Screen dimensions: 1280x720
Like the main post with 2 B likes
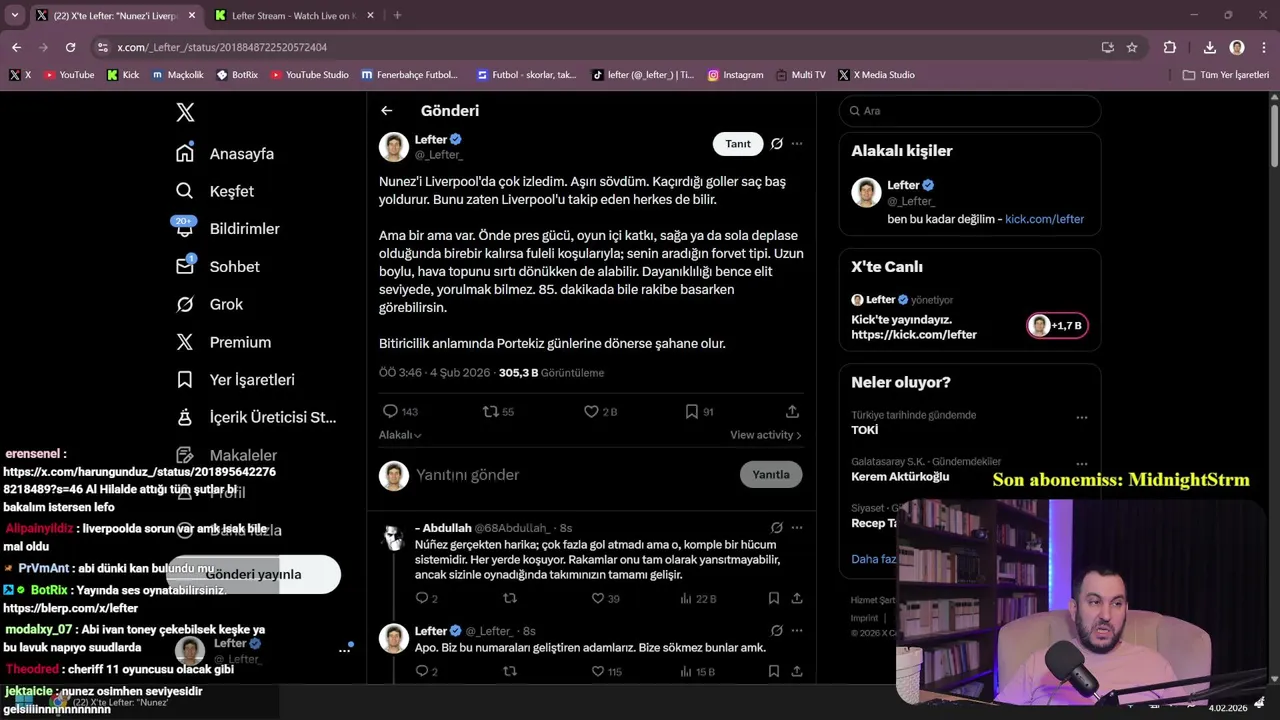coord(600,411)
